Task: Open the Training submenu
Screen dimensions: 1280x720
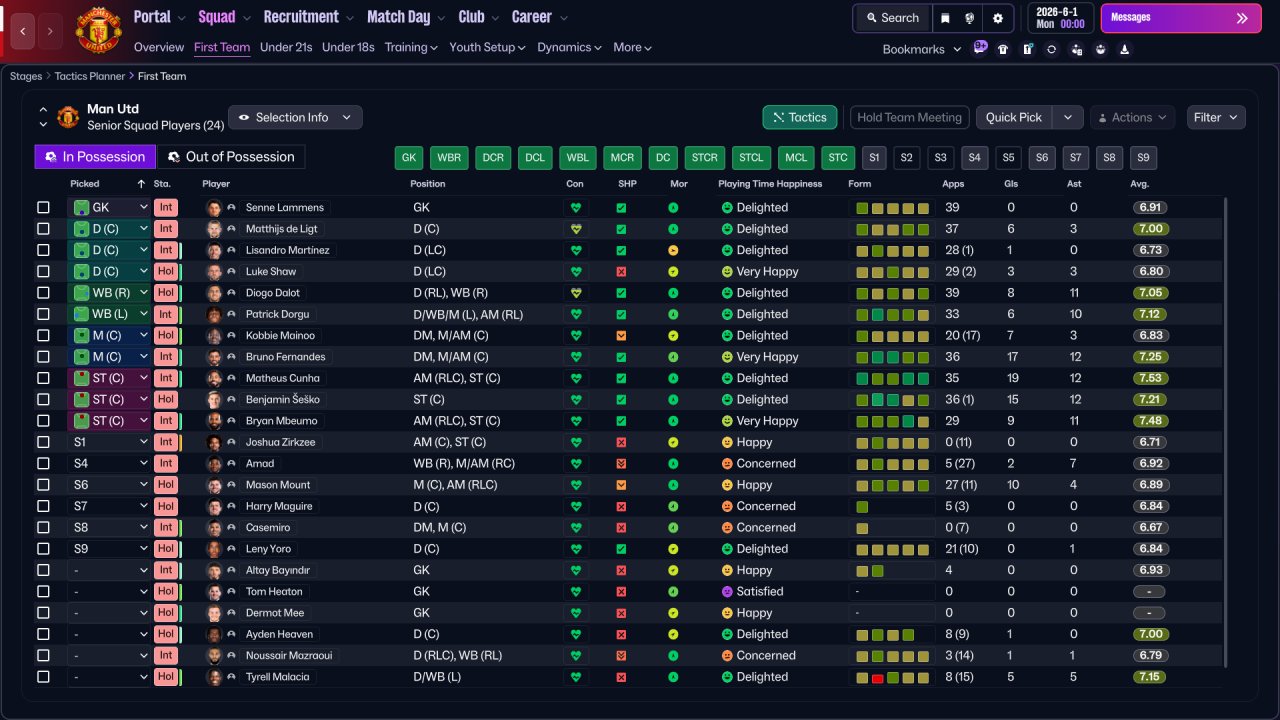Action: pos(411,47)
